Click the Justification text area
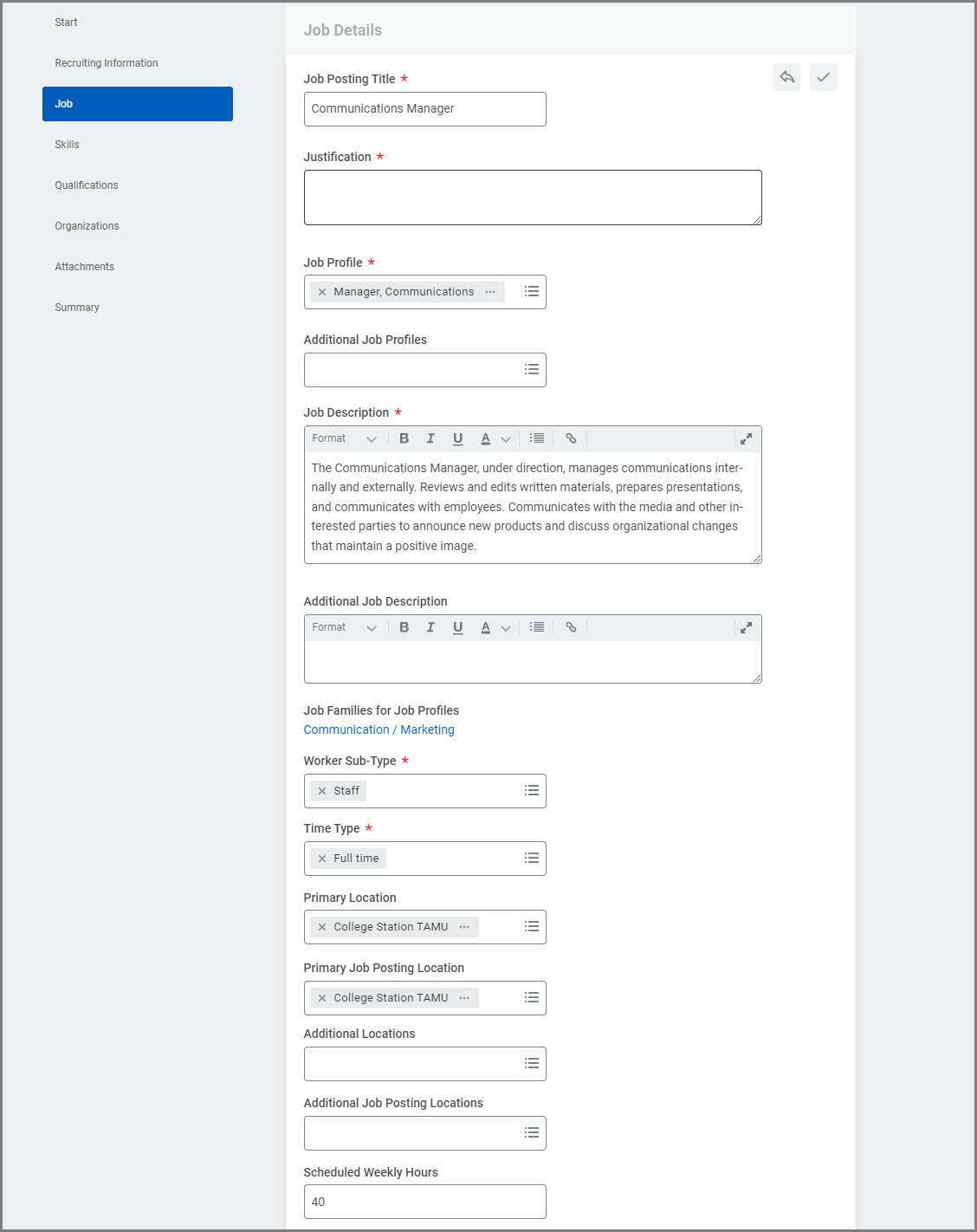977x1232 pixels. pos(532,198)
